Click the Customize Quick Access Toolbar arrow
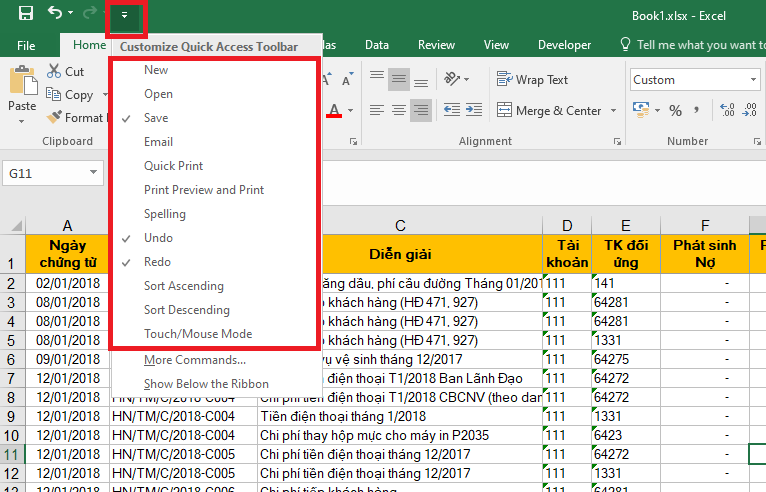Image resolution: width=766 pixels, height=492 pixels. [124, 16]
